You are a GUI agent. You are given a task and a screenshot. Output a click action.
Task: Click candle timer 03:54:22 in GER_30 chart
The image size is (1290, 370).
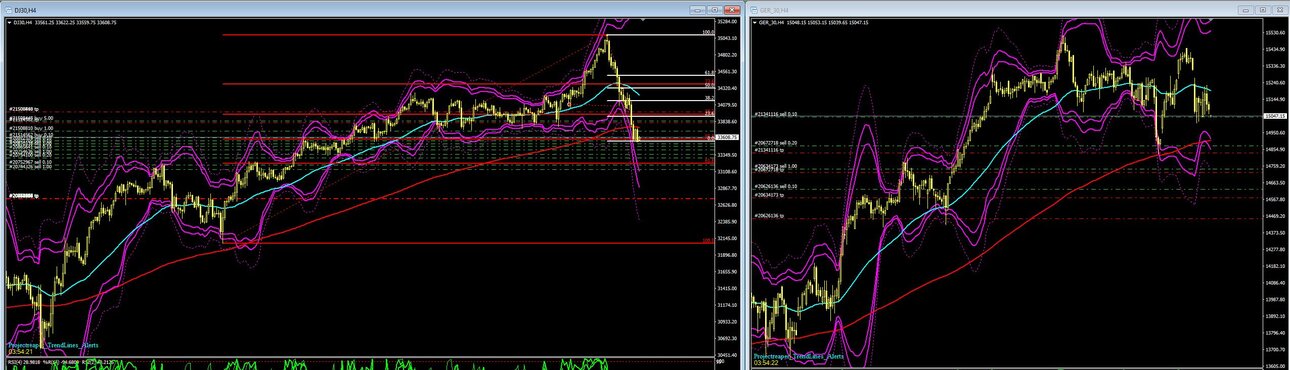(767, 363)
